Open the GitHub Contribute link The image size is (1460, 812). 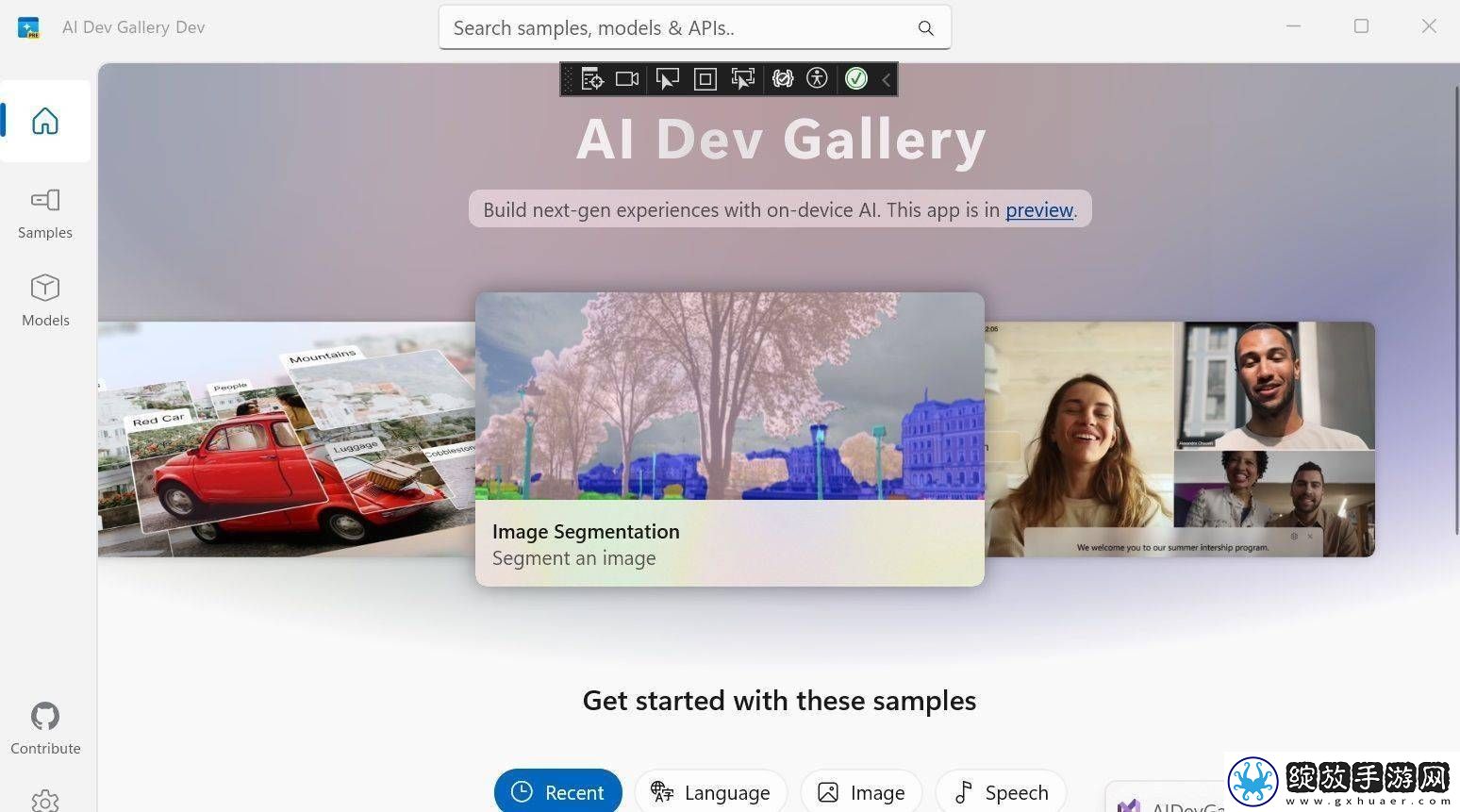click(x=45, y=729)
